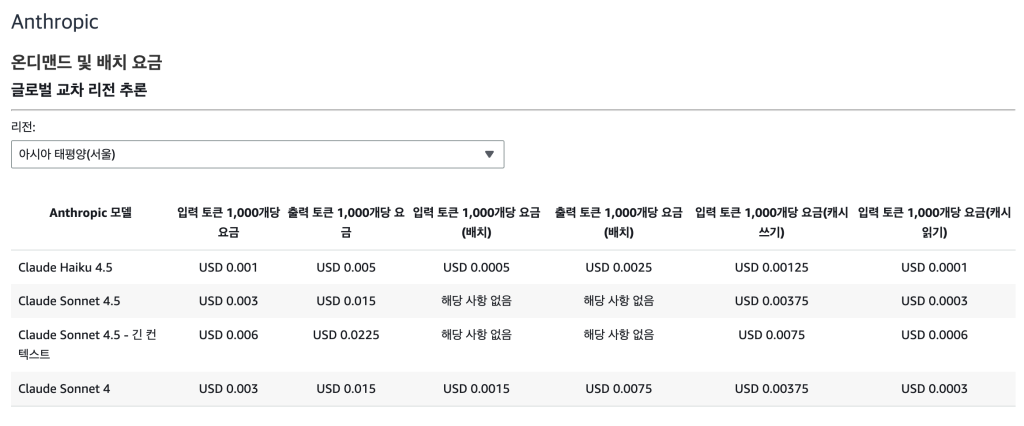The height and width of the screenshot is (426, 1024).
Task: Click the 리전: label above the dropdown
Action: 24,127
